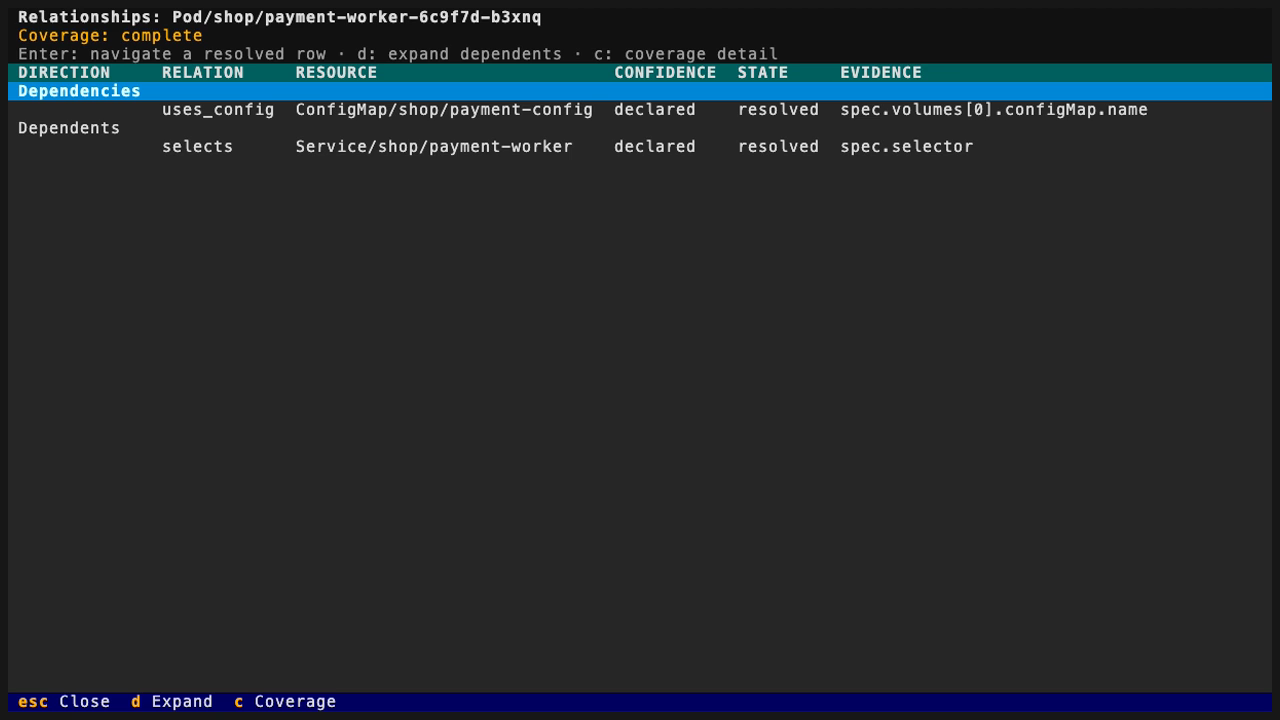Viewport: 1280px width, 720px height.
Task: Click declared confidence in selects row
Action: [x=655, y=147]
